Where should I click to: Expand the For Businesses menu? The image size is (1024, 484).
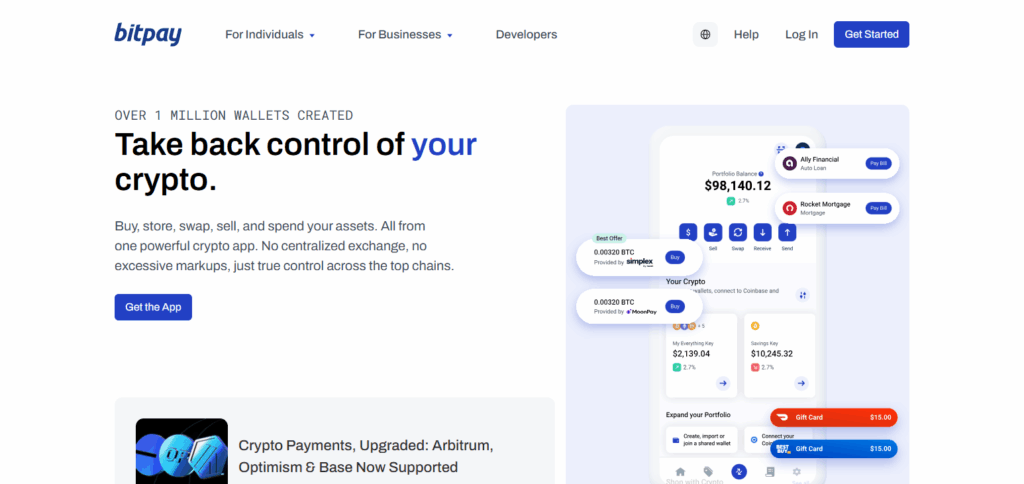[x=405, y=35]
